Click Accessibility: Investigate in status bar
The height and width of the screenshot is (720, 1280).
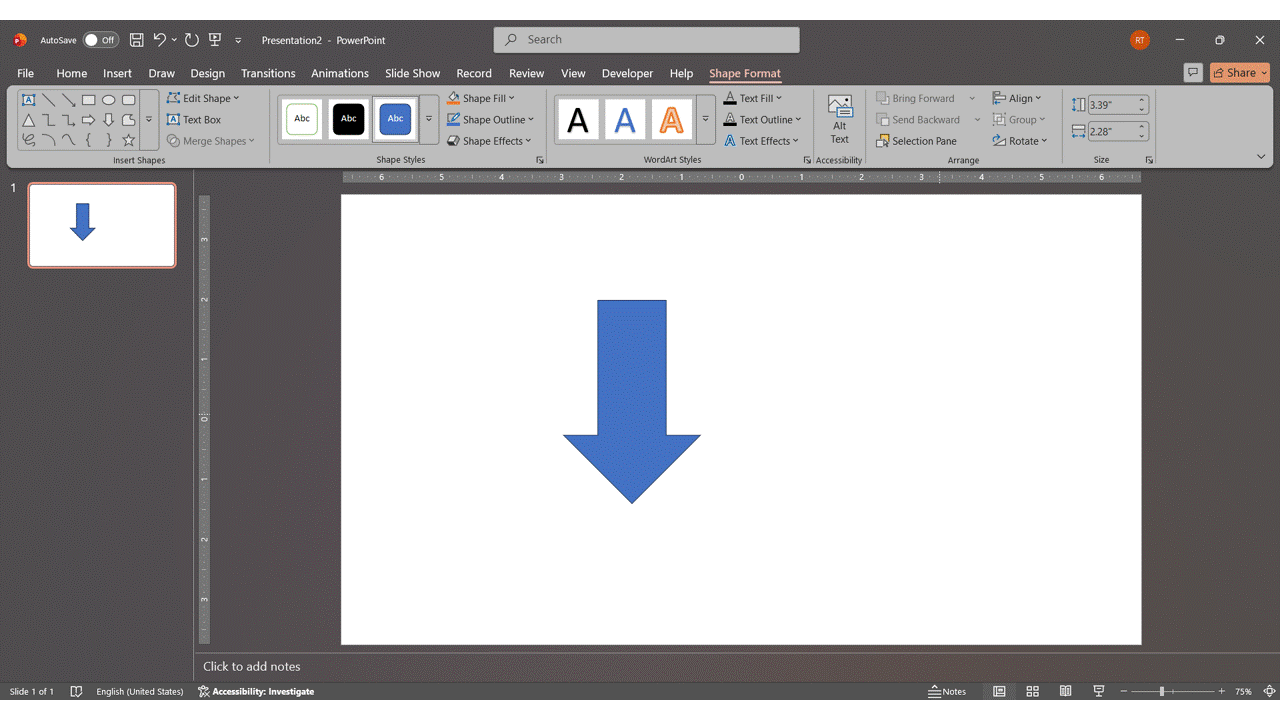click(x=256, y=691)
